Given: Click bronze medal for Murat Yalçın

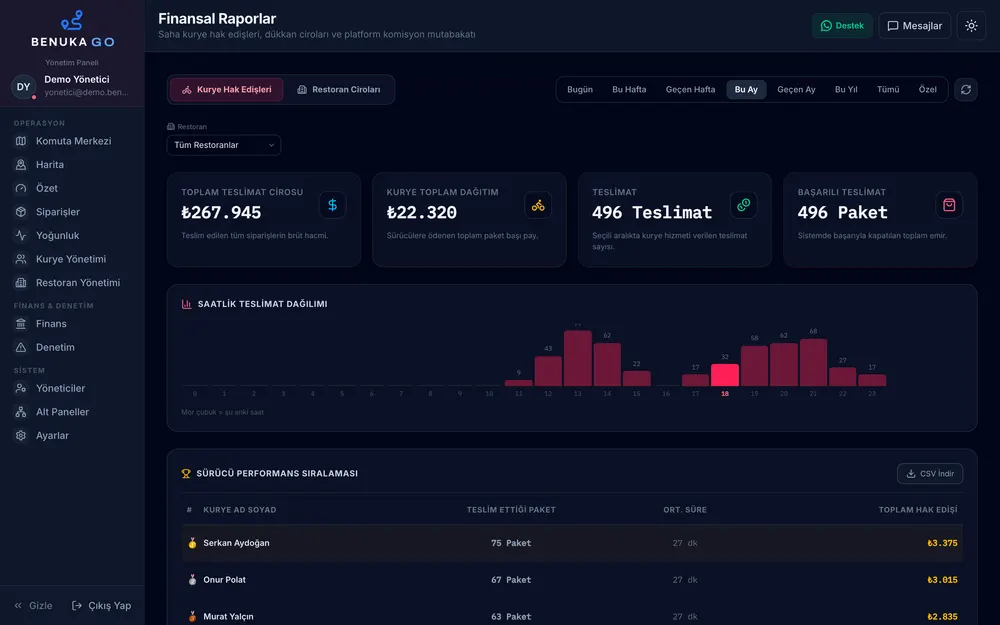Looking at the screenshot, I should click(192, 616).
